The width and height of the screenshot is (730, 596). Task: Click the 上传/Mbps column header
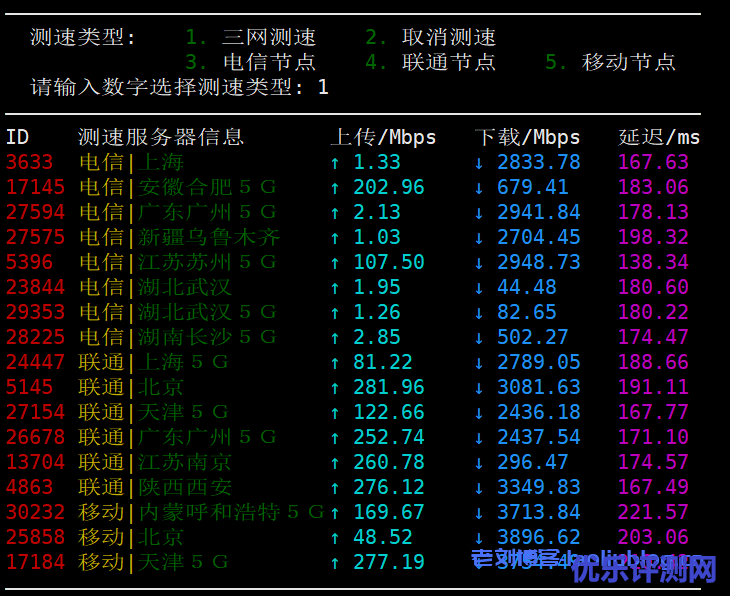[x=383, y=137]
